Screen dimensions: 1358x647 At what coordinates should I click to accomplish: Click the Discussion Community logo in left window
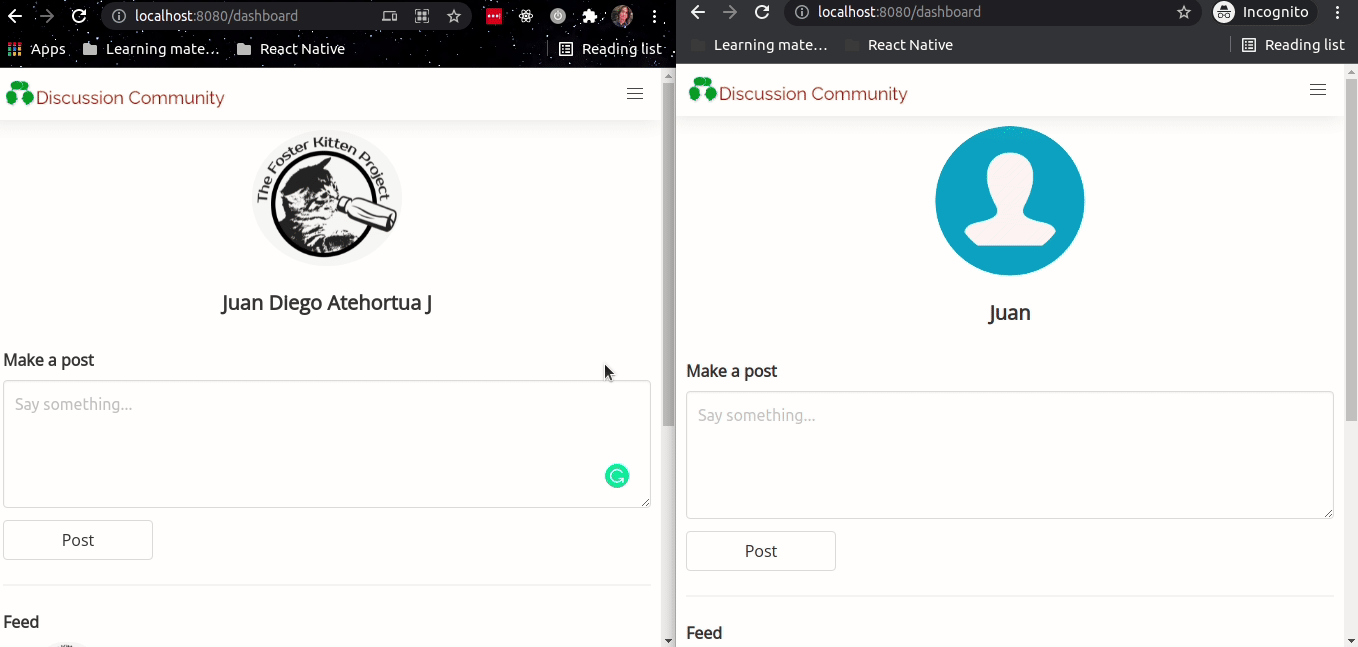pos(115,95)
